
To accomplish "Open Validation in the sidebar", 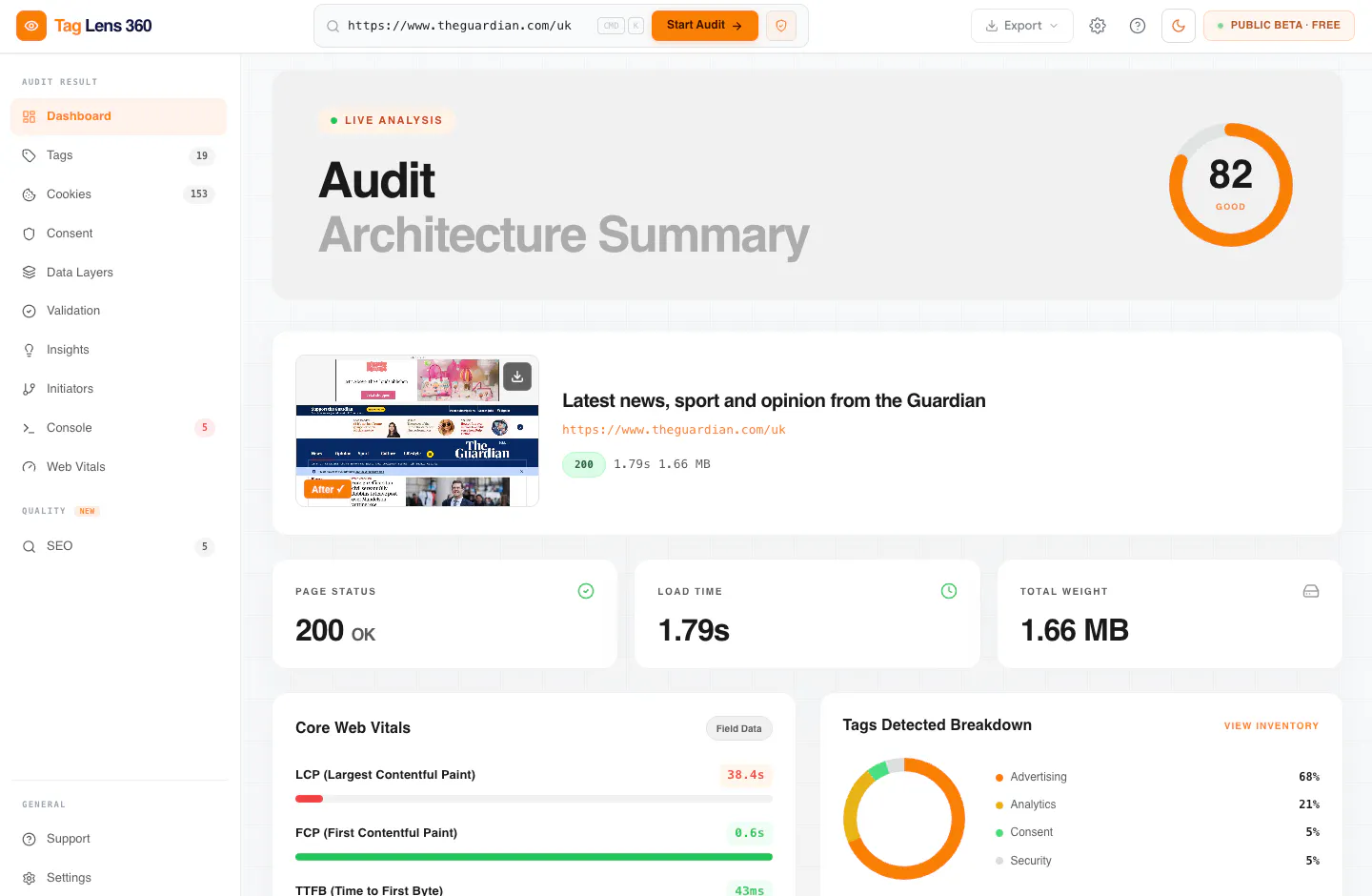I will coord(119,311).
